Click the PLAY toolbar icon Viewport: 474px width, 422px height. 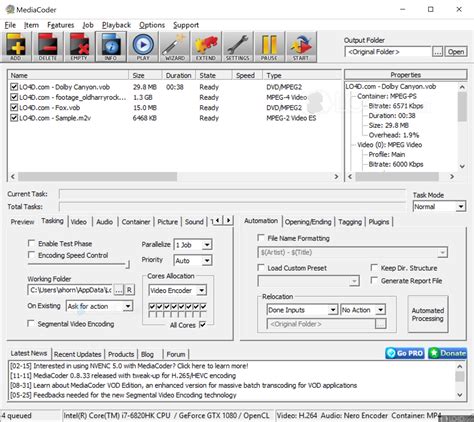pos(143,47)
